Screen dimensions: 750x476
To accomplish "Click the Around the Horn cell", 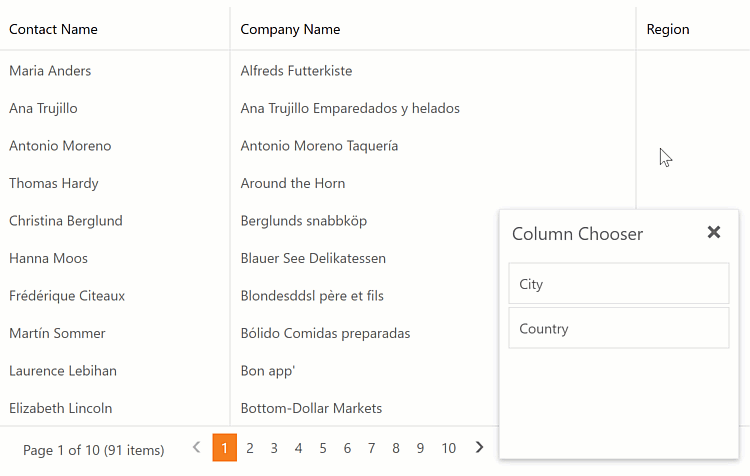I will pos(293,183).
